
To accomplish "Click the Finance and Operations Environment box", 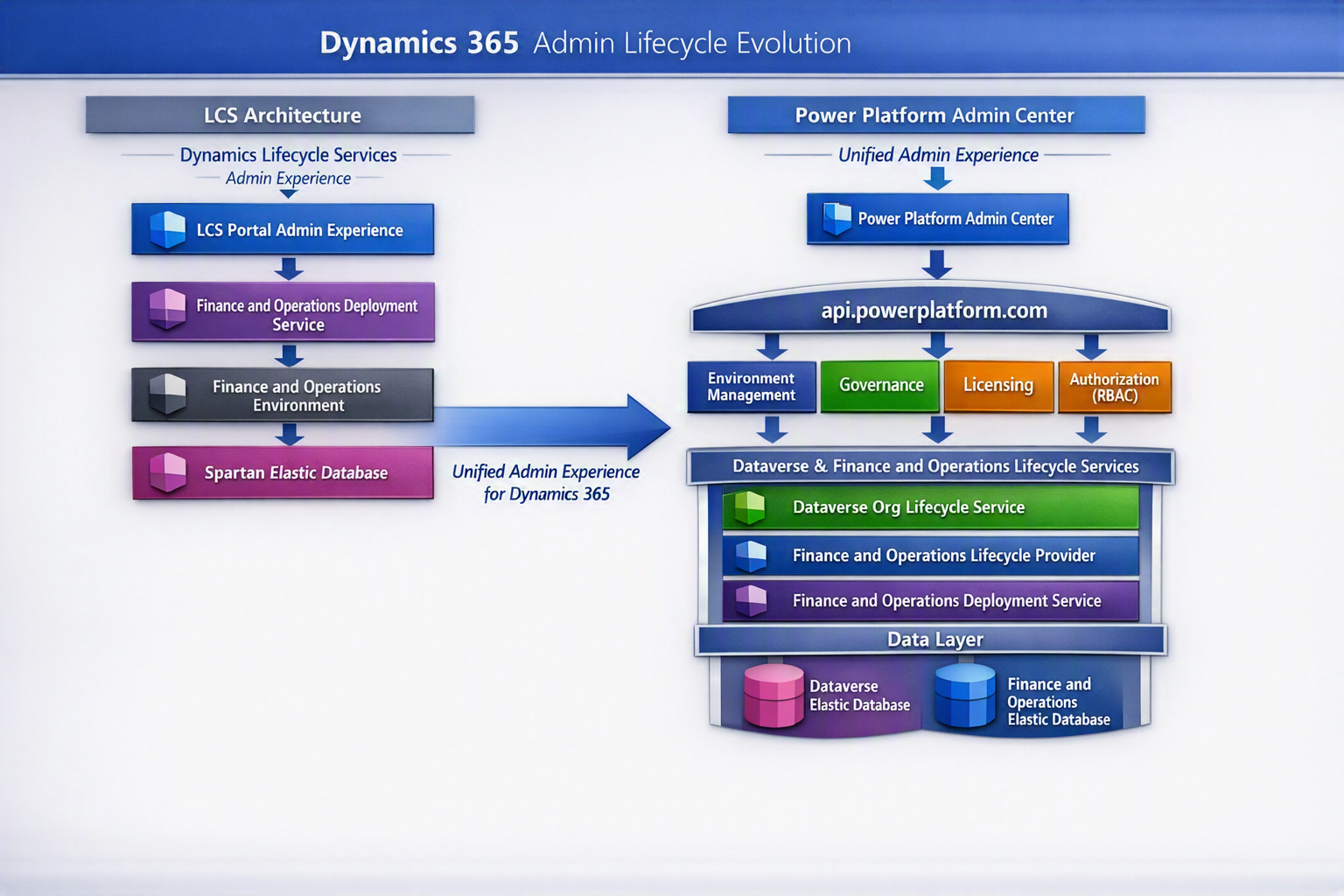I will (283, 395).
